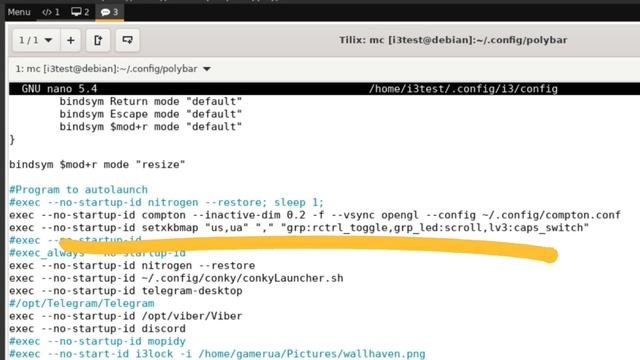Screen dimensions: 640x360
Task: Open the 1/1 terminal session dropdown
Action: (x=36, y=40)
